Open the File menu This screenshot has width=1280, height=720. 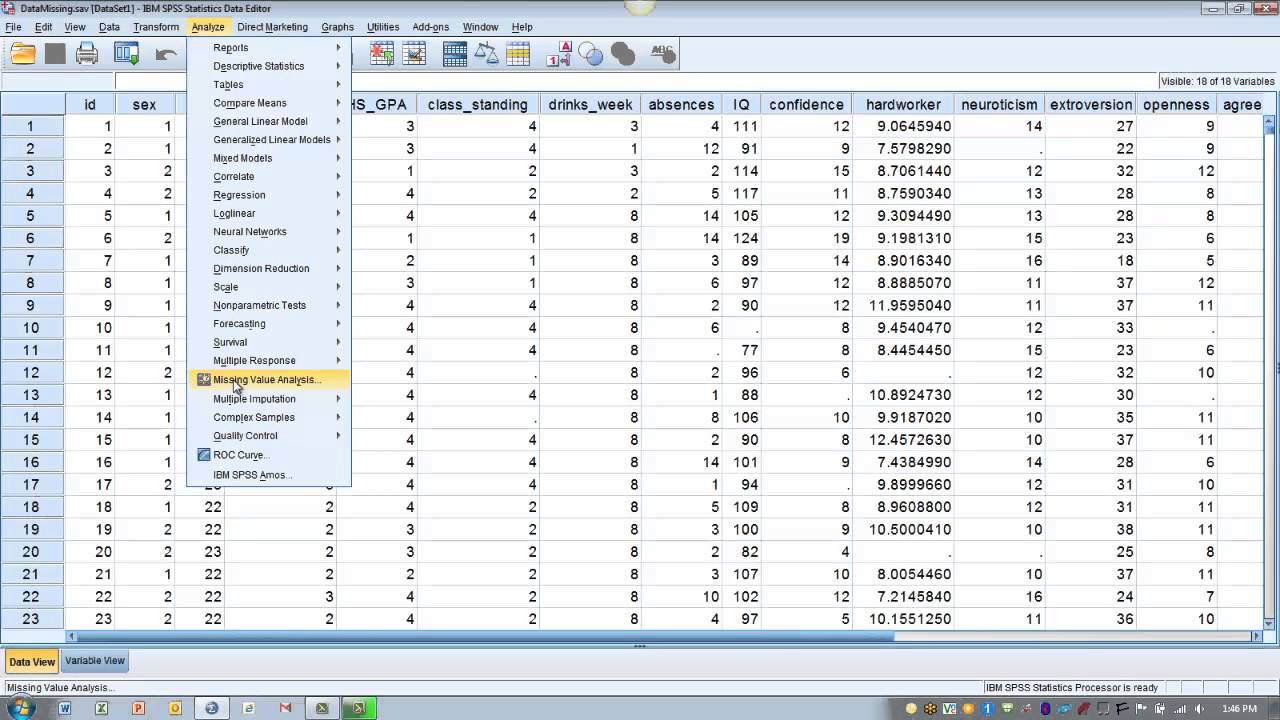13,27
